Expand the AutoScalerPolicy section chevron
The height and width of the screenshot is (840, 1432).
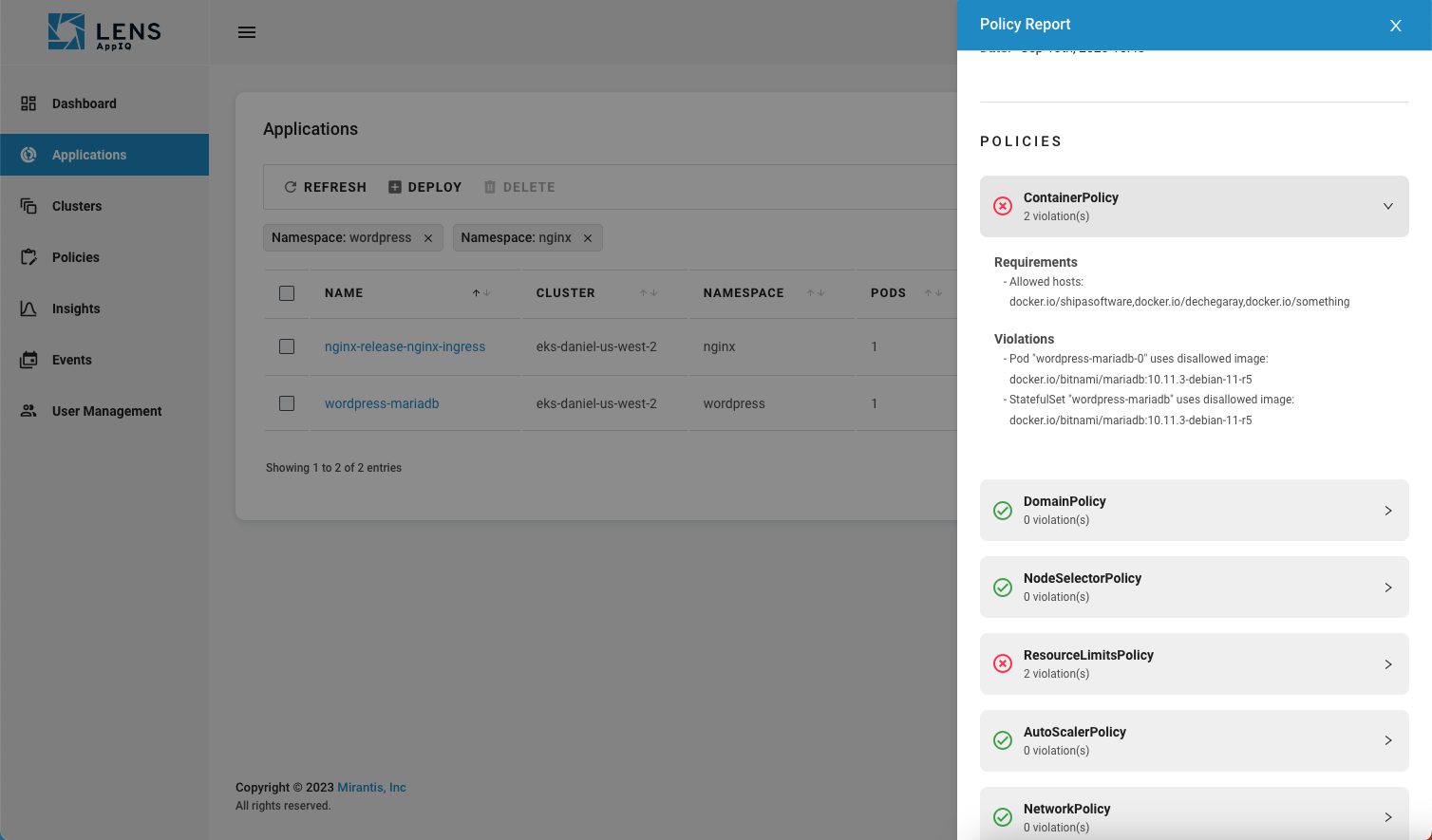pos(1388,740)
